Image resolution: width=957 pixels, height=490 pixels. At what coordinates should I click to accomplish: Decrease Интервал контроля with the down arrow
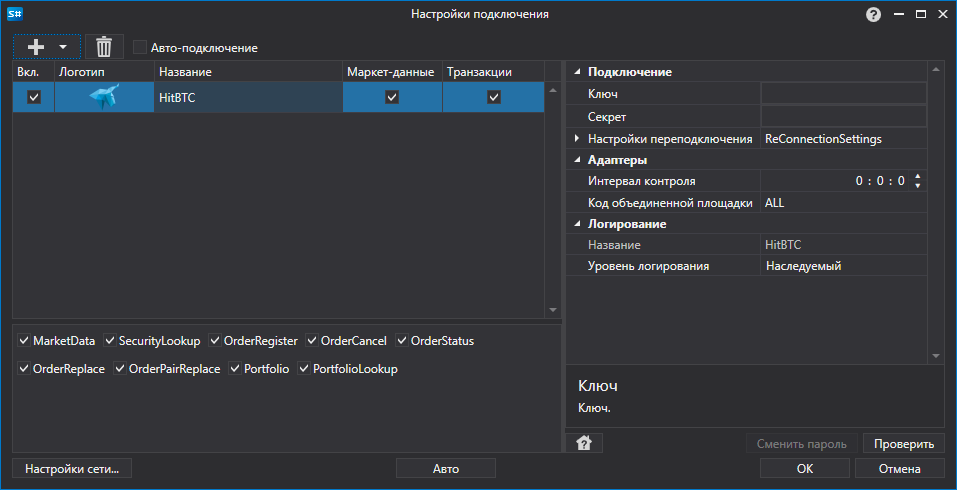917,186
